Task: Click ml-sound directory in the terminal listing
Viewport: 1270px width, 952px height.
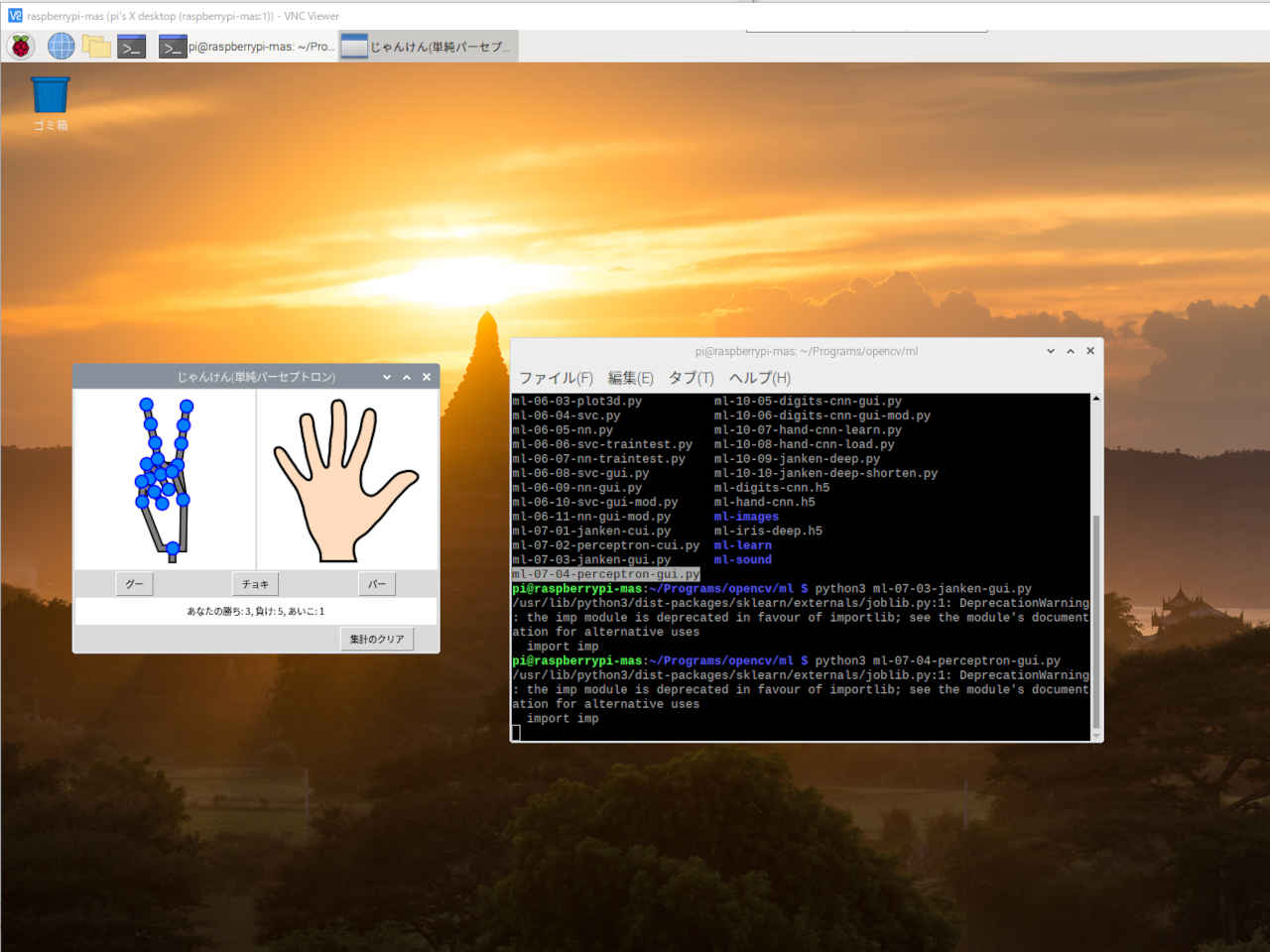Action: tap(743, 559)
